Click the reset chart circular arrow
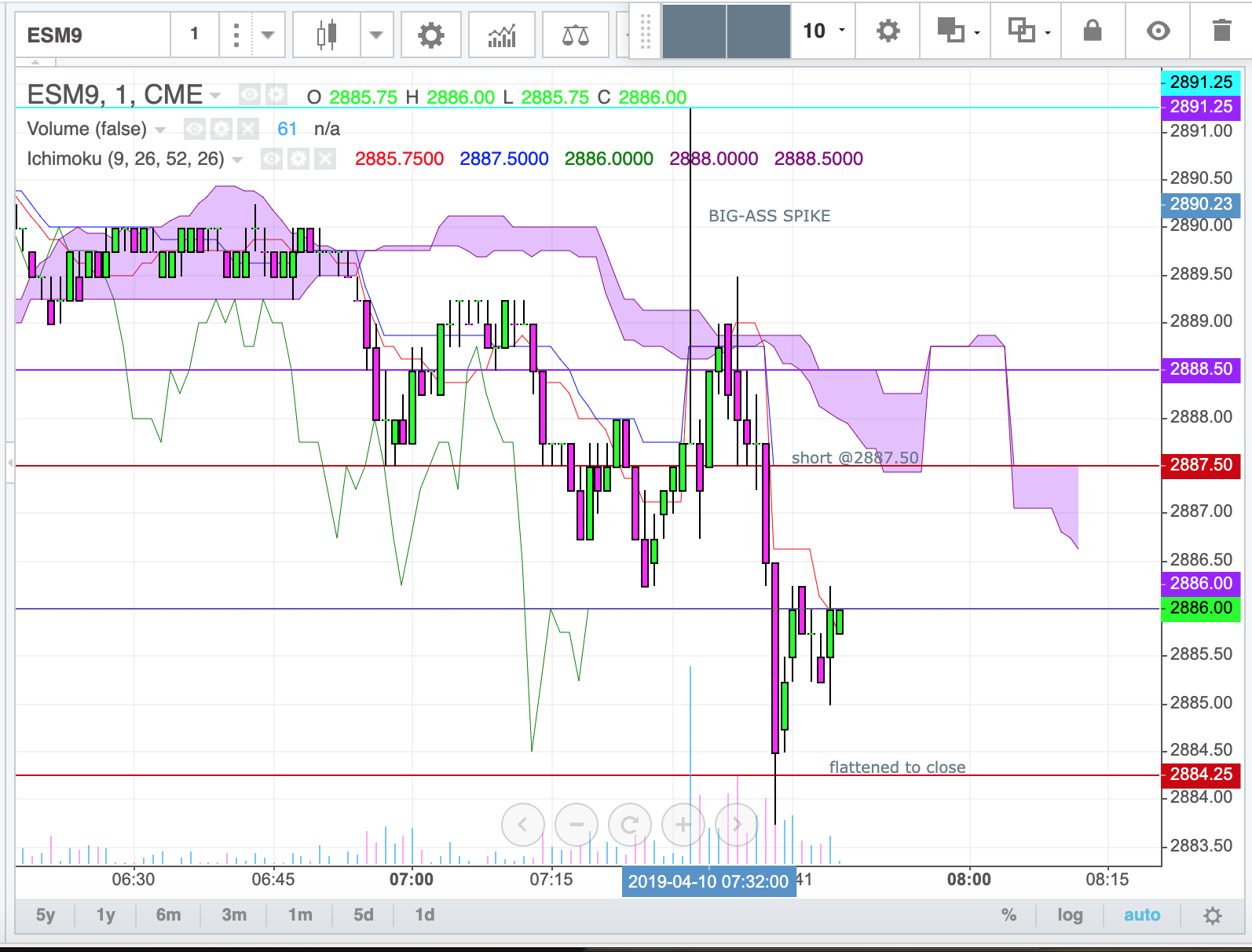The height and width of the screenshot is (952, 1252). [629, 825]
